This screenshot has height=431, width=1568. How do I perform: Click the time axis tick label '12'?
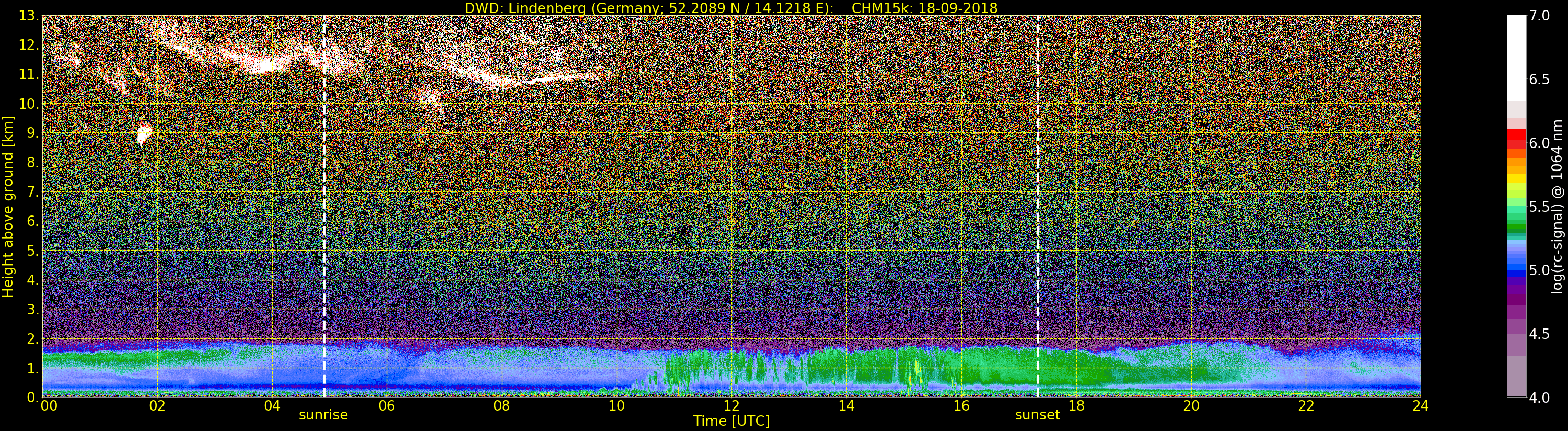pyautogui.click(x=731, y=406)
